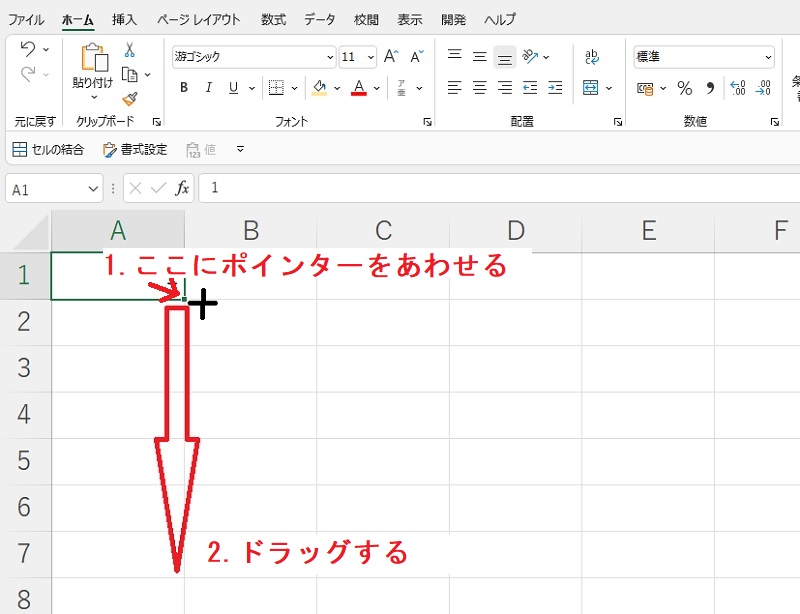Click the Format Painter brush icon
800x614 pixels.
coord(129,98)
